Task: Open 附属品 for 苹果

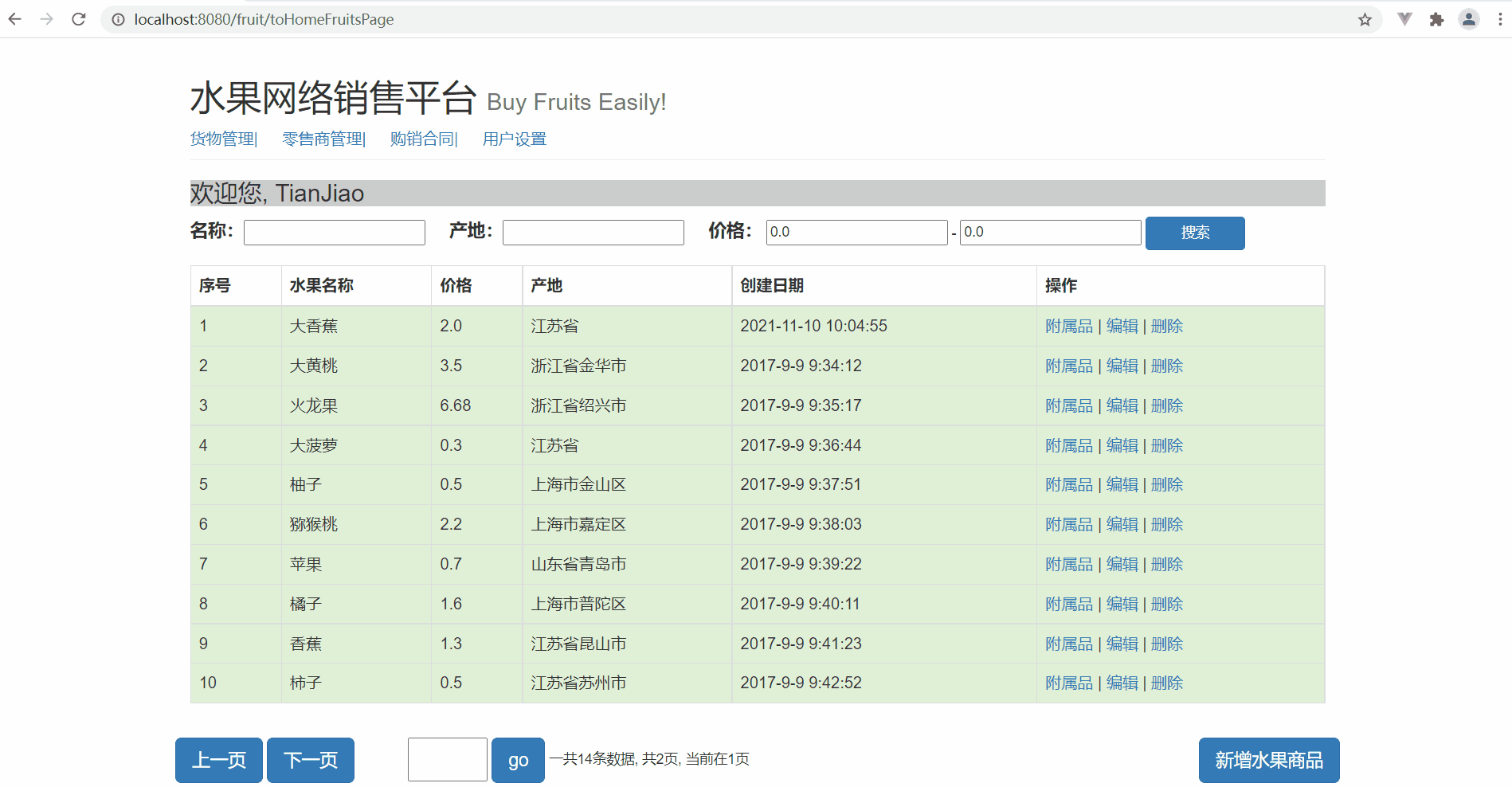Action: tap(1069, 564)
